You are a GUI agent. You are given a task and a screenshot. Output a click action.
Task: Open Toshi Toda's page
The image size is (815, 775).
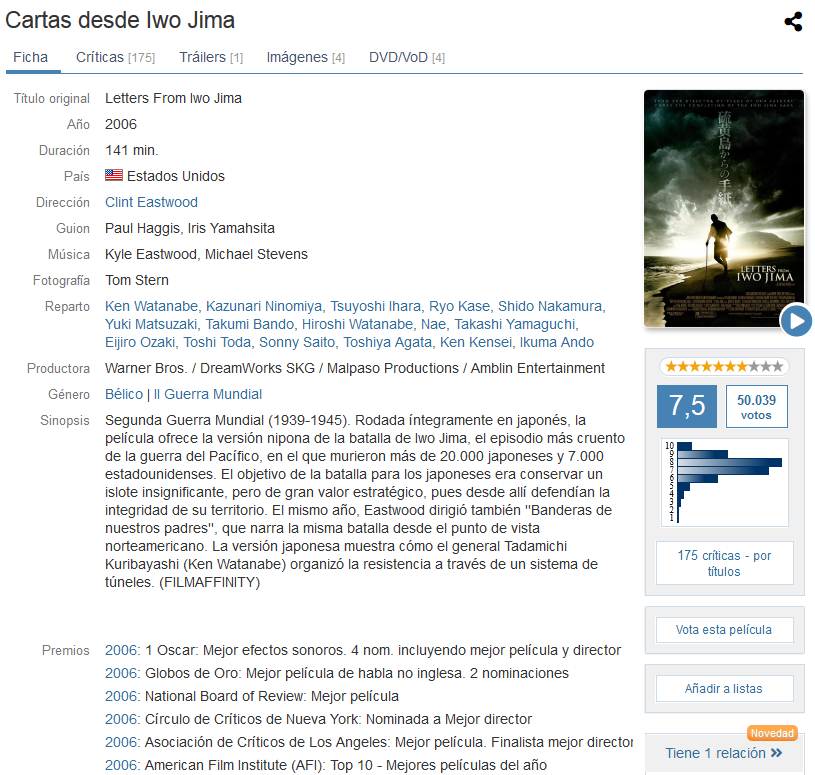[217, 343]
